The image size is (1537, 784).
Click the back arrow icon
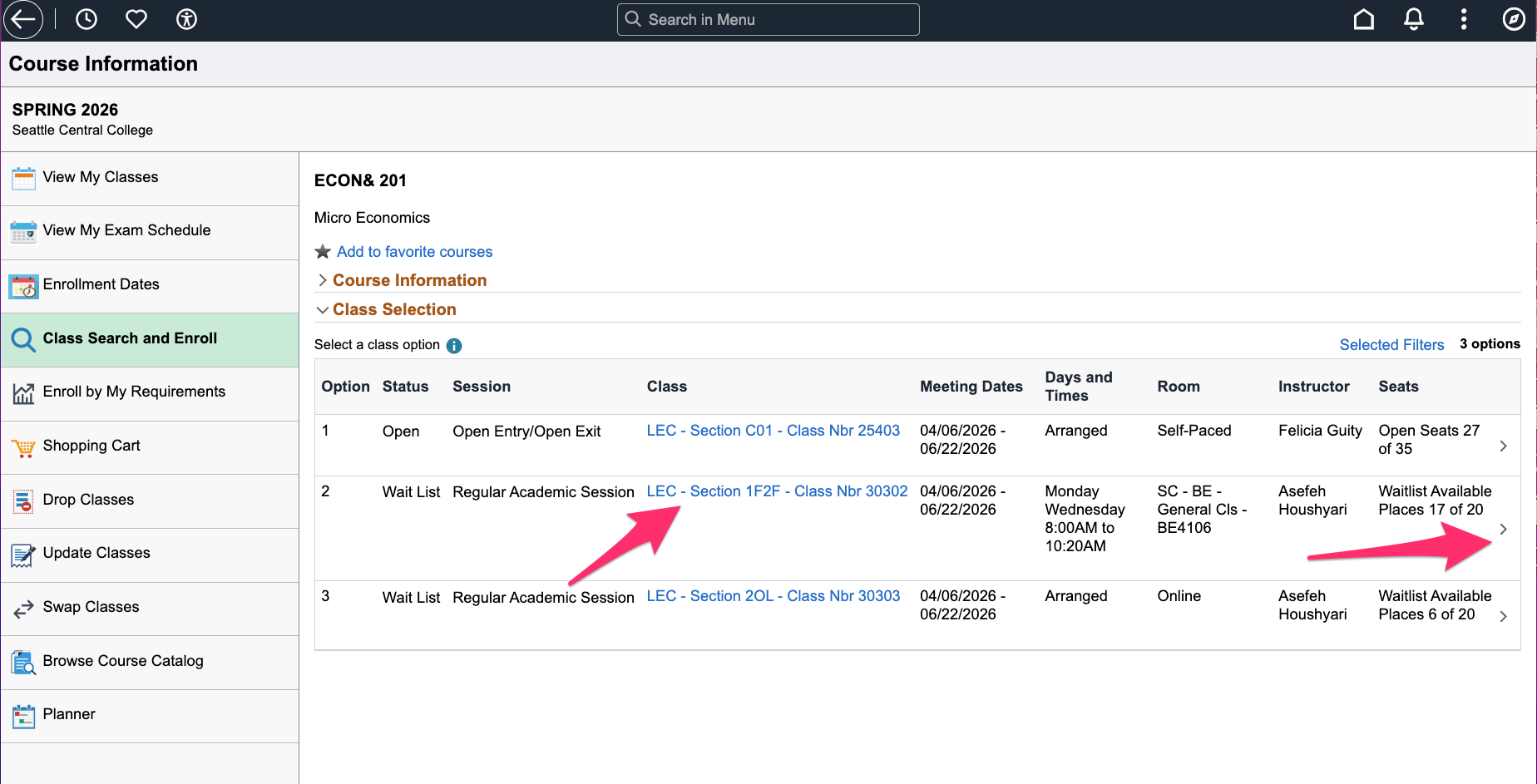(23, 19)
